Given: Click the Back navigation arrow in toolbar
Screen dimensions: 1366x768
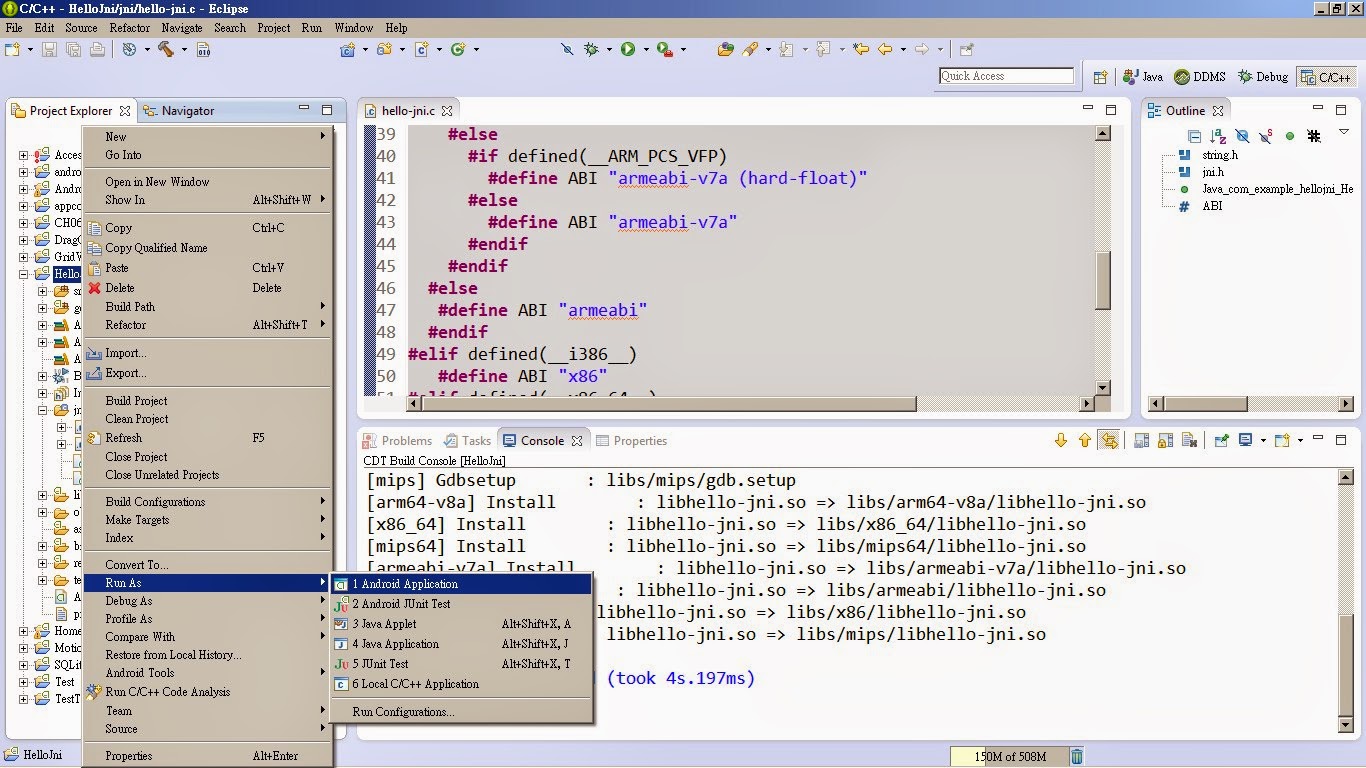Looking at the screenshot, I should (885, 49).
